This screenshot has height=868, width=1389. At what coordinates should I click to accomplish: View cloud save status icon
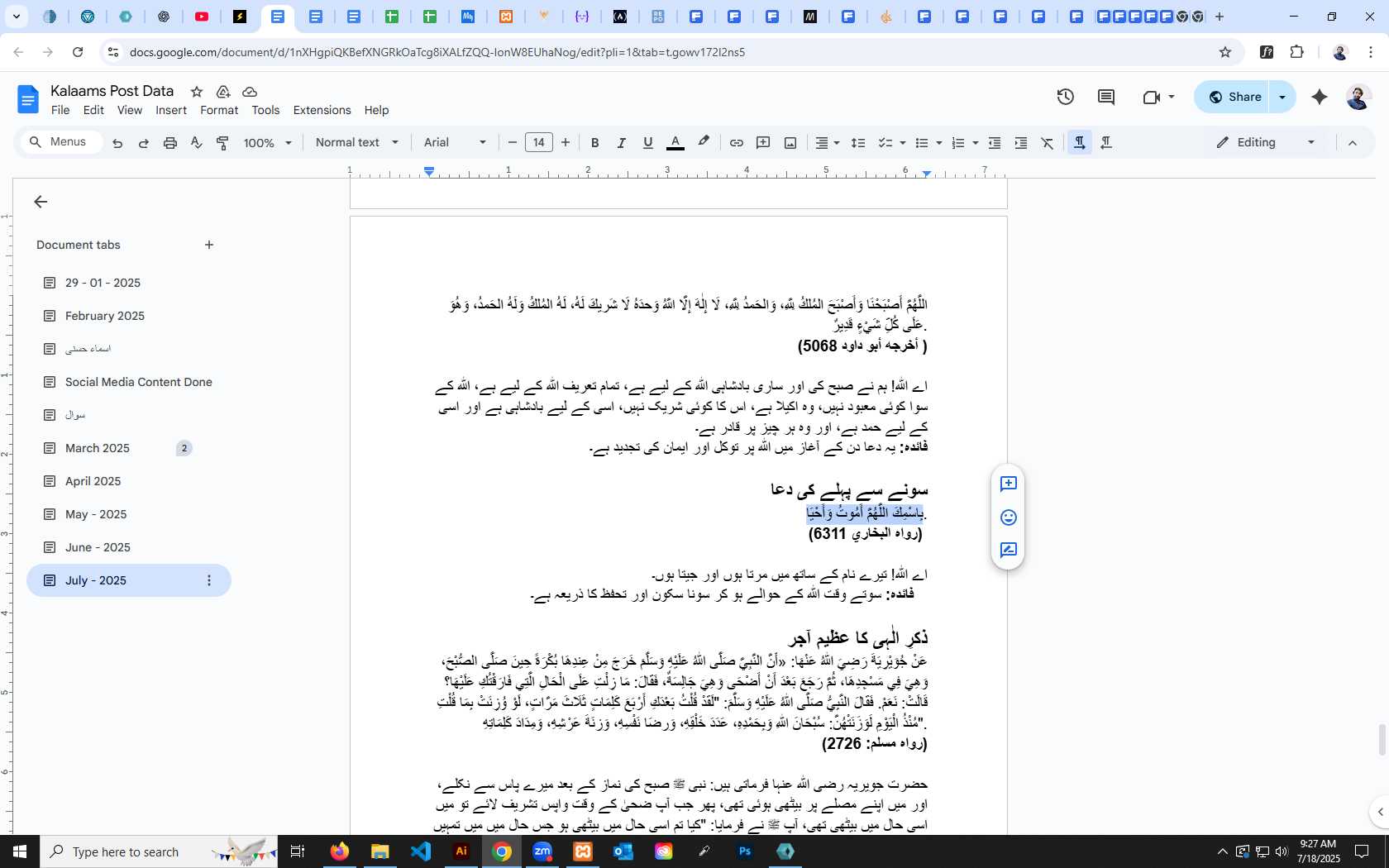click(250, 92)
